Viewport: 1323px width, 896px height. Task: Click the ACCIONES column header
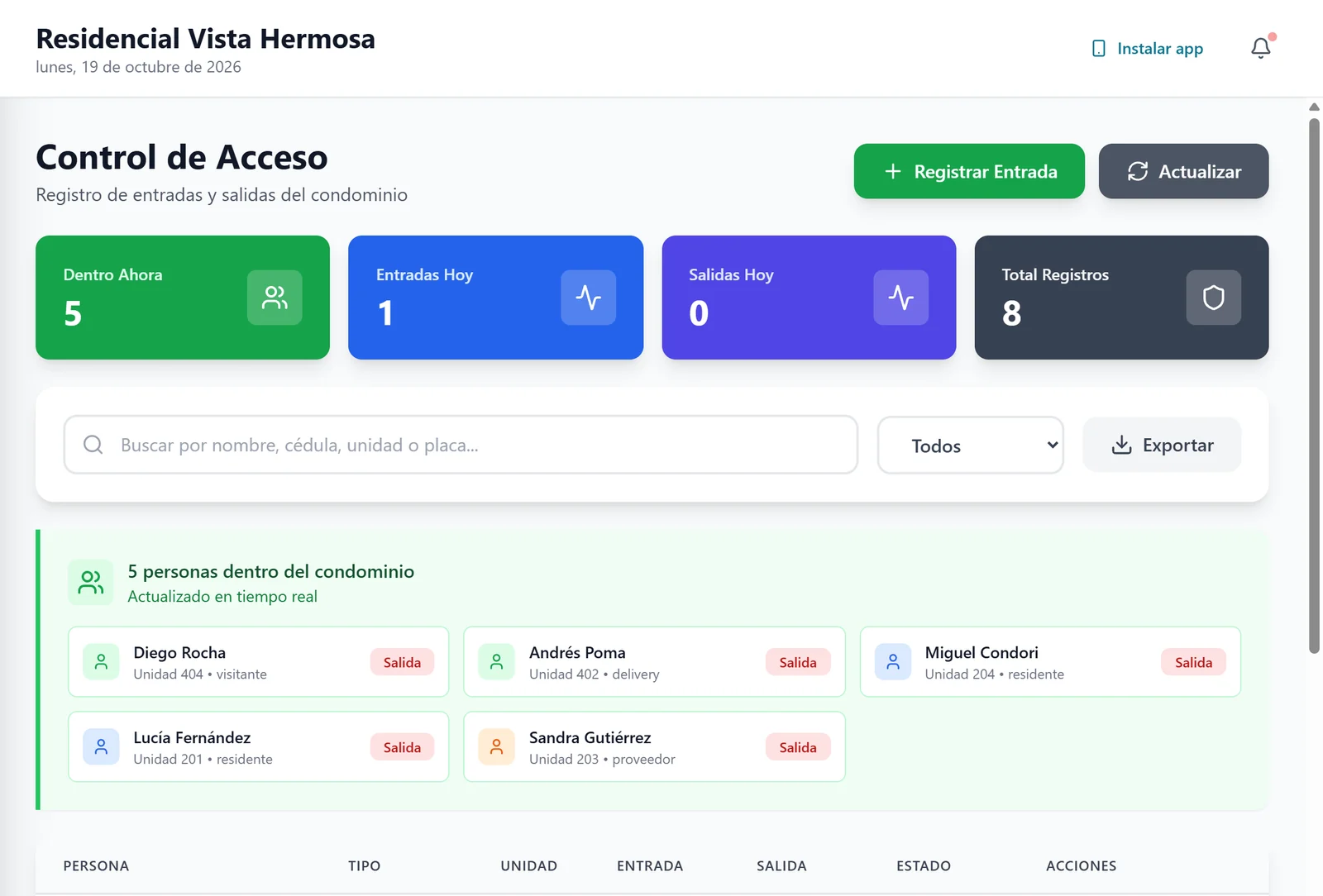[x=1081, y=865]
